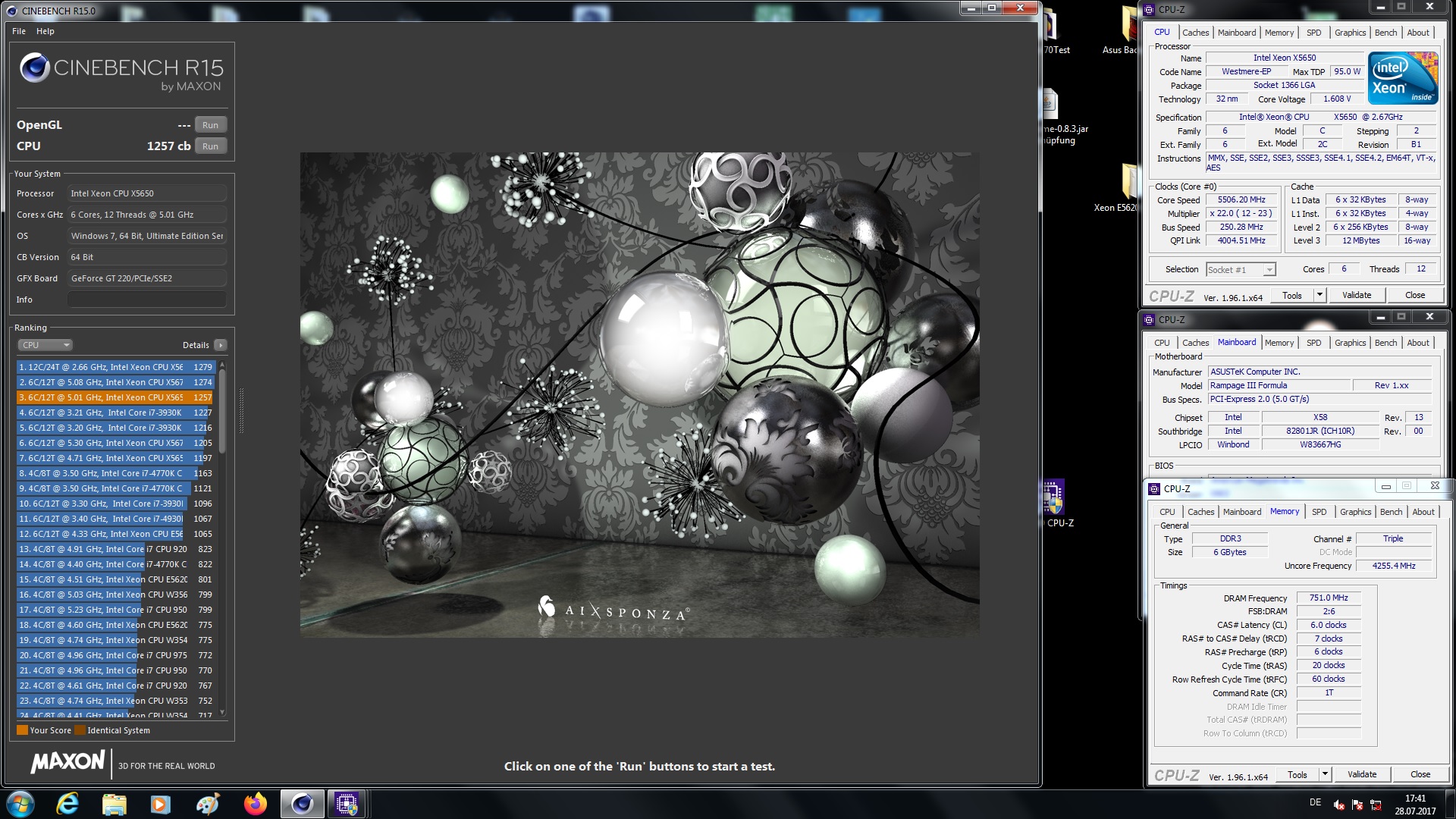1456x819 pixels.
Task: Click ranking scrollbar down arrow
Action: [222, 712]
